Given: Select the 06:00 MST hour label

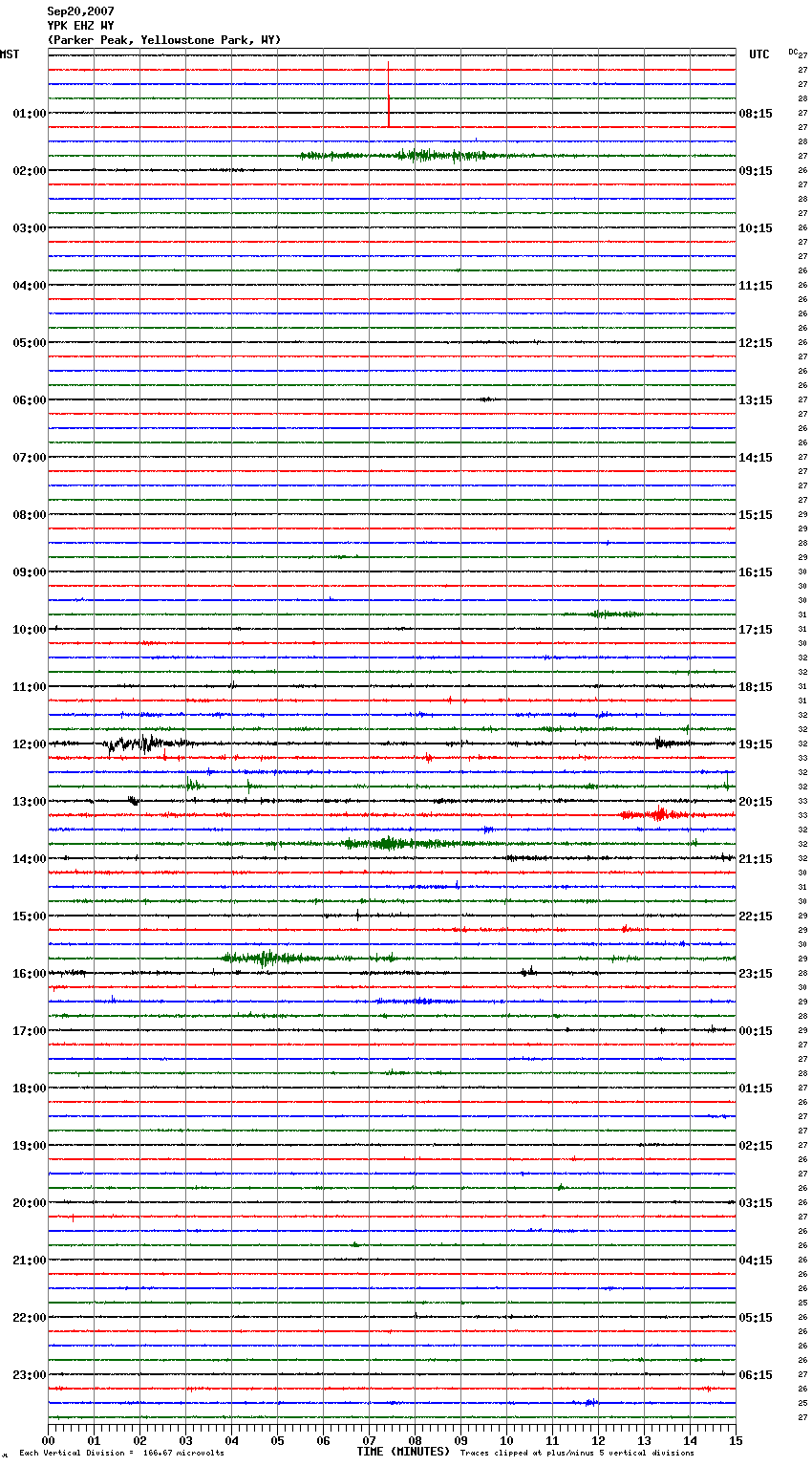Looking at the screenshot, I should [30, 400].
